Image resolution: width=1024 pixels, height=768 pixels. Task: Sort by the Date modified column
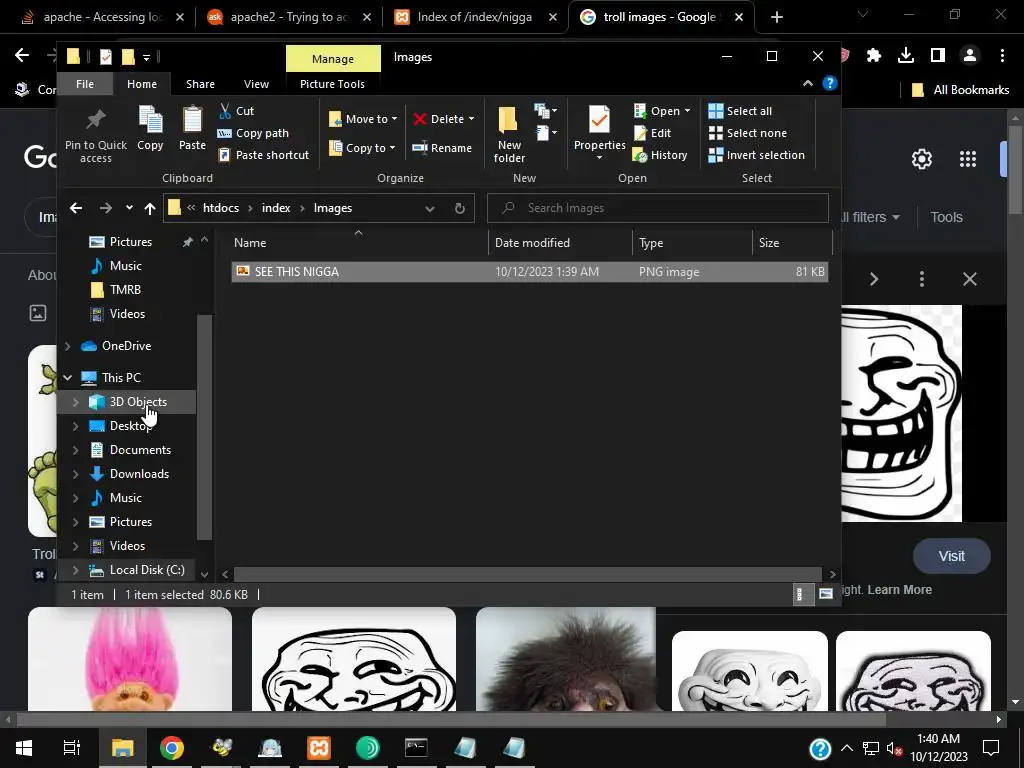click(560, 243)
